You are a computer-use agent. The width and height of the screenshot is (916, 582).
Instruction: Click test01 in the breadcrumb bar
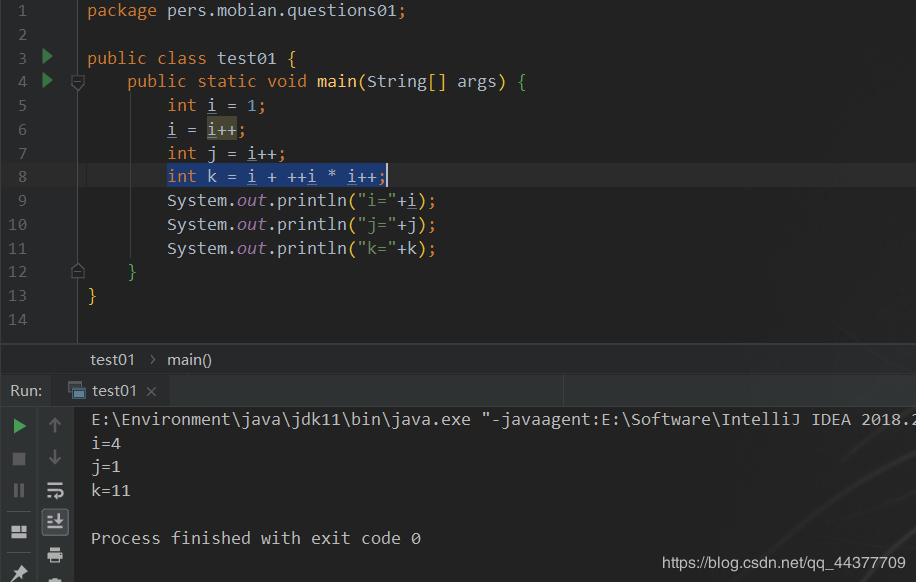[x=112, y=360]
